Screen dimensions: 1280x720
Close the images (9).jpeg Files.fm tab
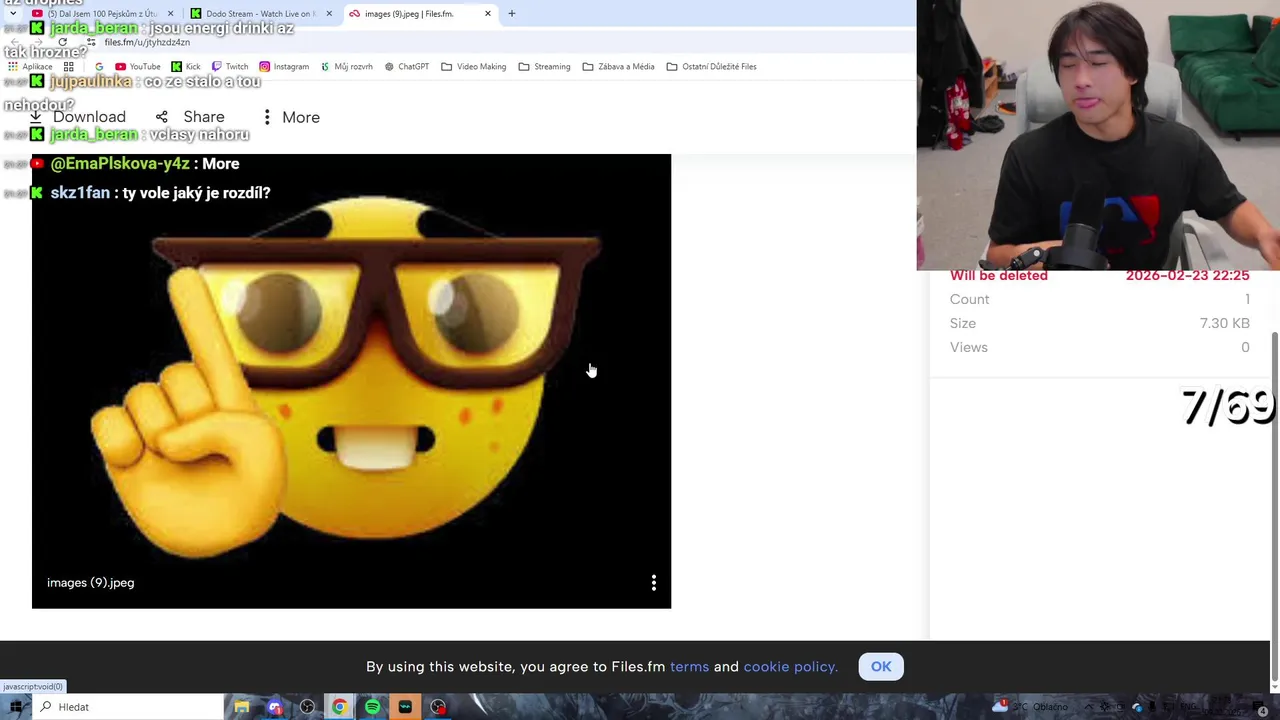point(488,14)
